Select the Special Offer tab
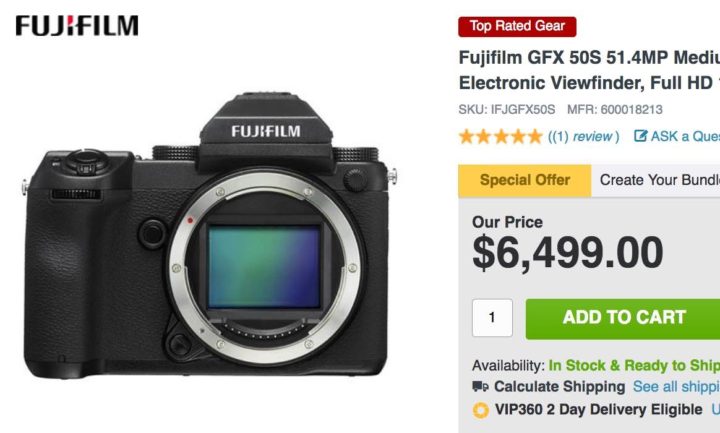720x433 pixels. point(525,180)
